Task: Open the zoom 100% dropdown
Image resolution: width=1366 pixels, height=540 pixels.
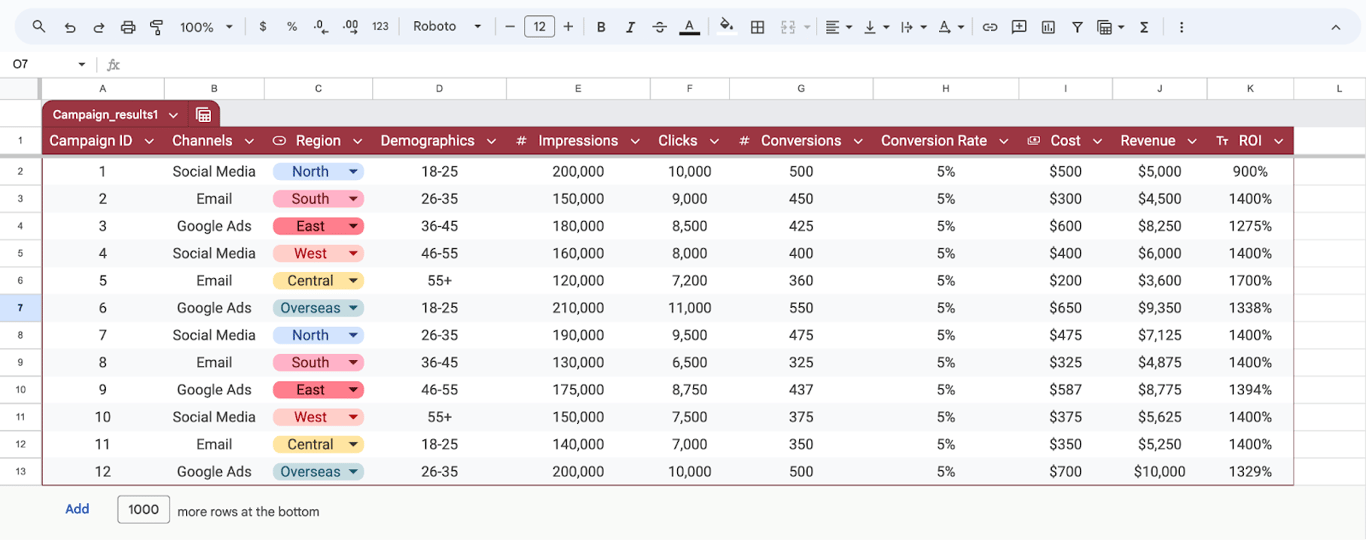Action: pyautogui.click(x=206, y=27)
